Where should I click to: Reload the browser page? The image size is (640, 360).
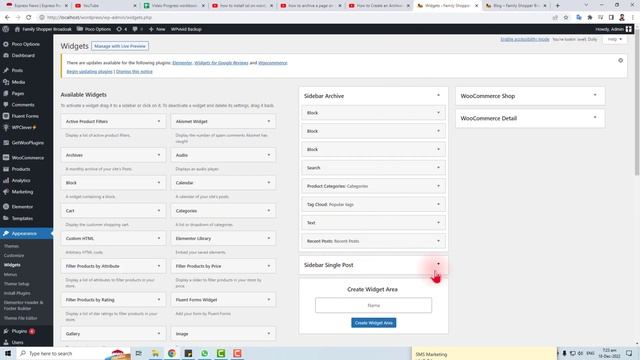coord(29,18)
